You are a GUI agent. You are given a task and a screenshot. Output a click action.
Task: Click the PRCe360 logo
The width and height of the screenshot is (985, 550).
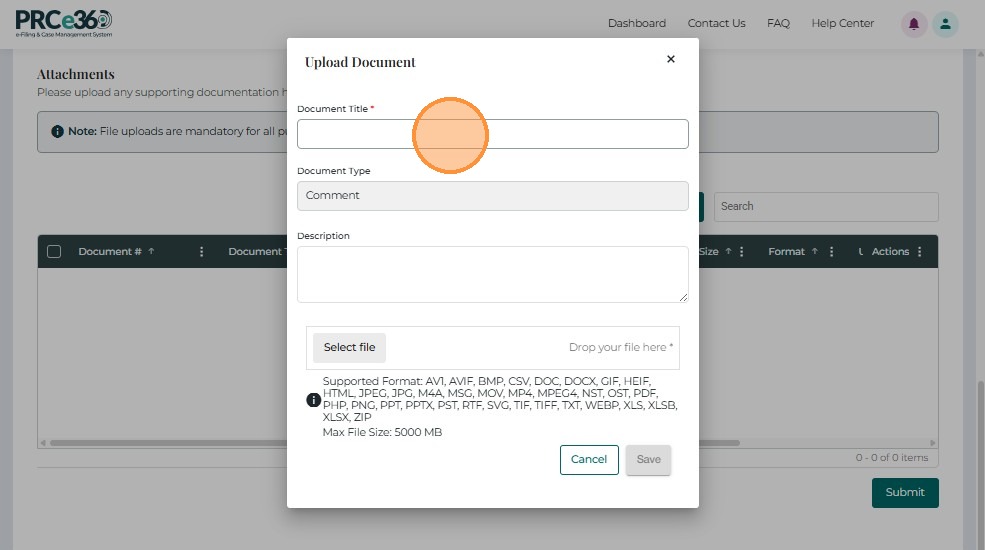63,24
